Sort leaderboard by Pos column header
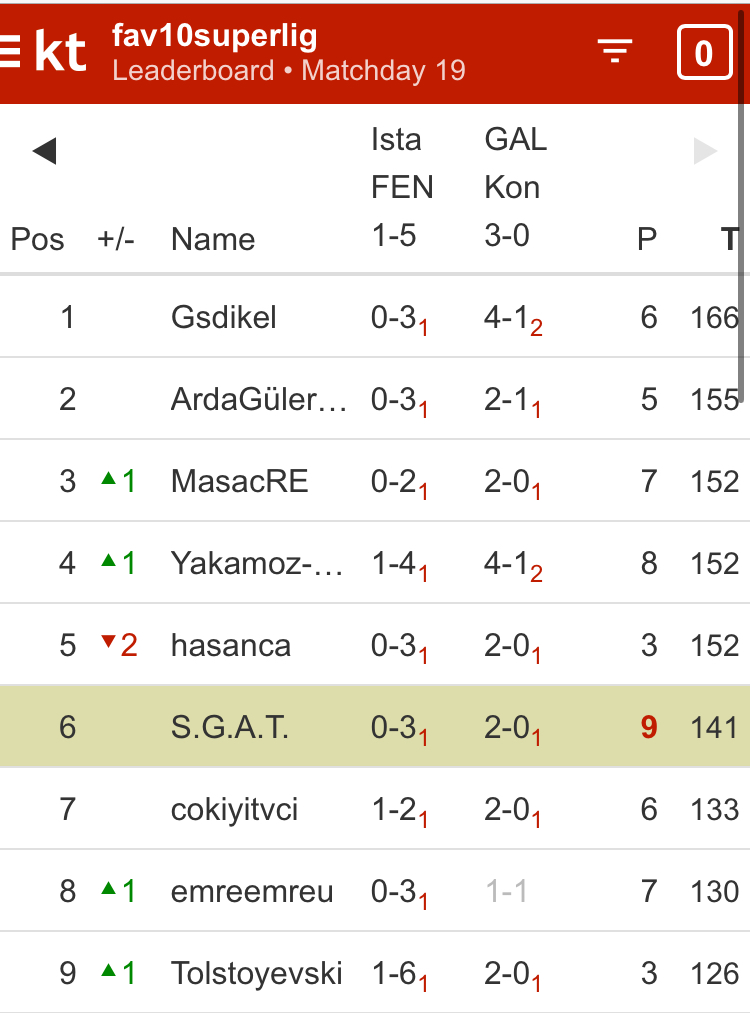Image resolution: width=750 pixels, height=1013 pixels. (37, 239)
